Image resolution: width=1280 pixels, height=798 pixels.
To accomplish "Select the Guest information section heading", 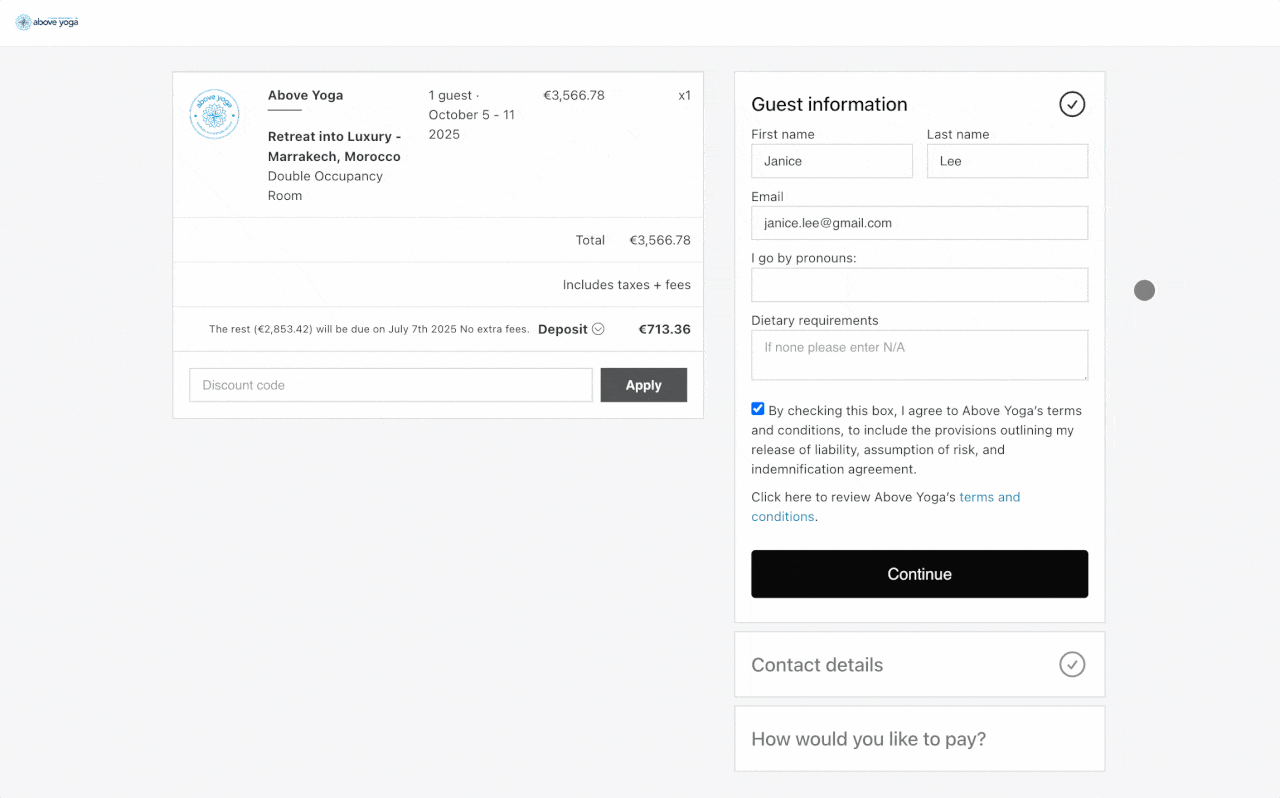I will 829,104.
